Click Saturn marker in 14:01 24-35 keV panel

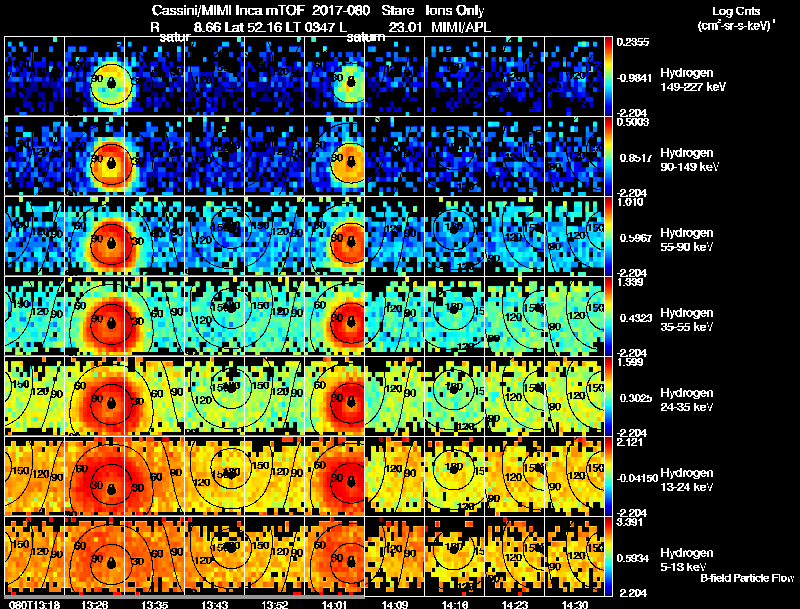click(351, 403)
